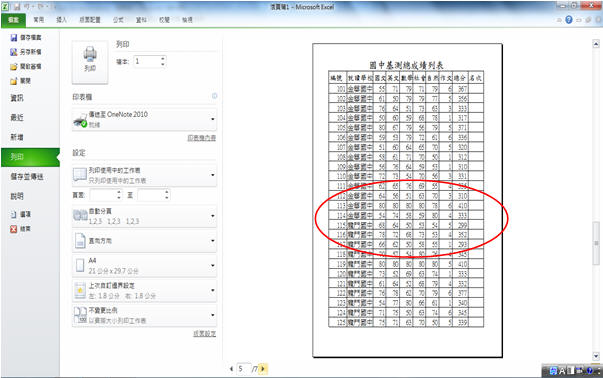Go to previous preview page arrow
The height and width of the screenshot is (378, 603).
click(x=231, y=369)
